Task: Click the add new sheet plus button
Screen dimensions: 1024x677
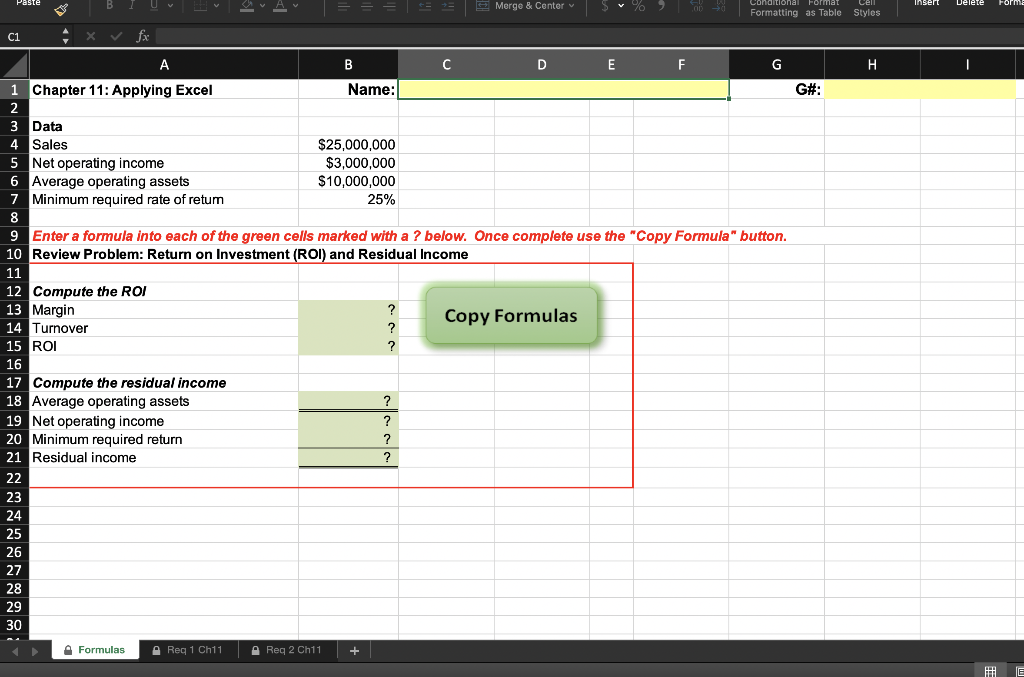Action: [x=354, y=649]
